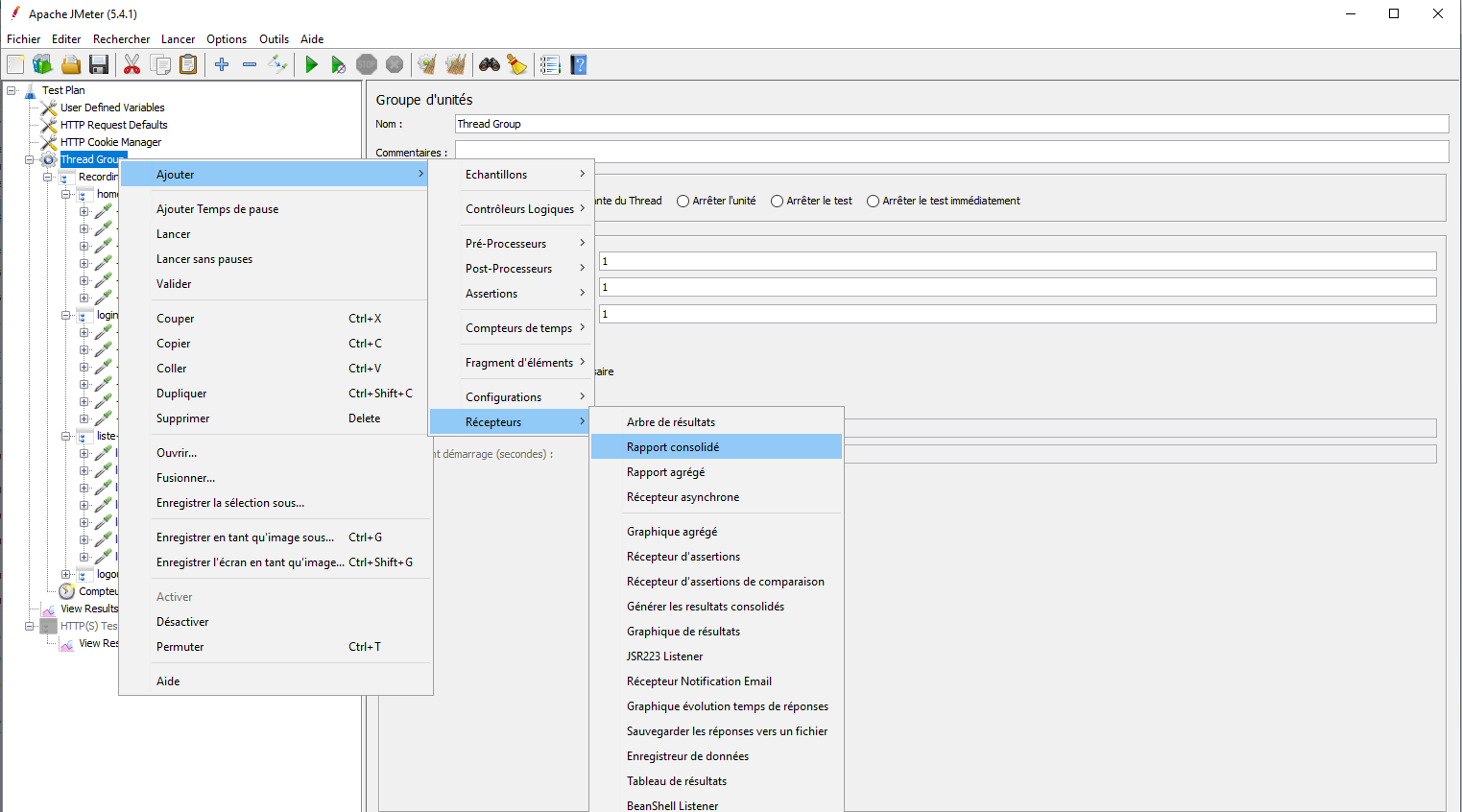Collapse the liste transaction node
Screen dimensions: 1462x812
pyautogui.click(x=66, y=436)
